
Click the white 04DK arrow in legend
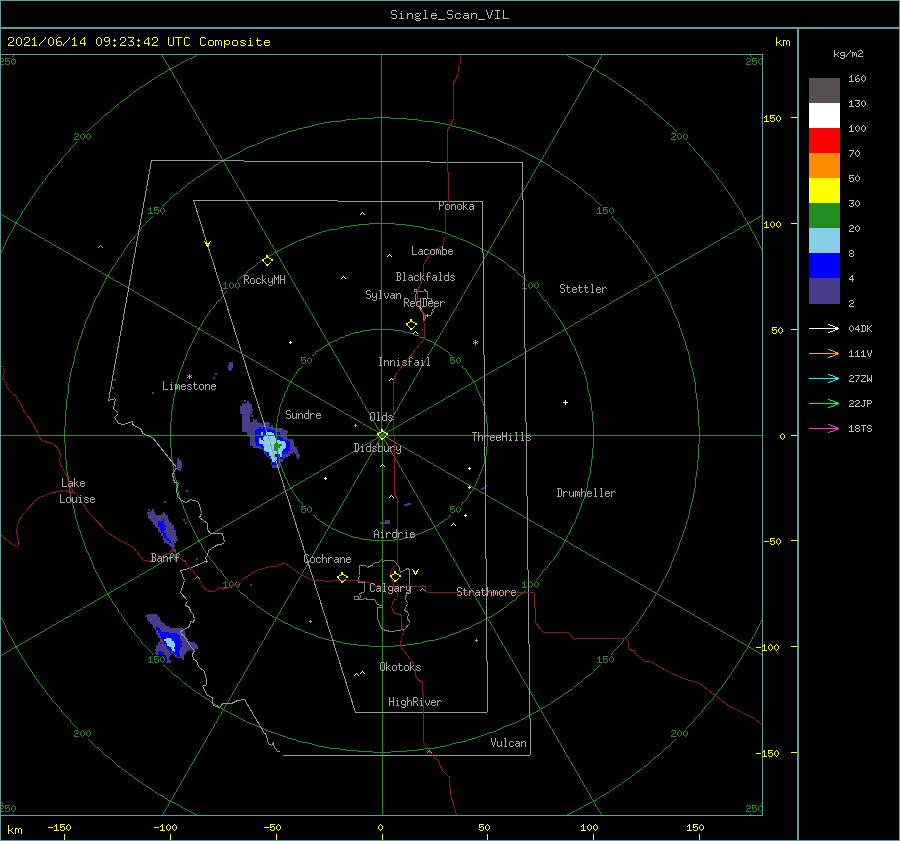(824, 328)
